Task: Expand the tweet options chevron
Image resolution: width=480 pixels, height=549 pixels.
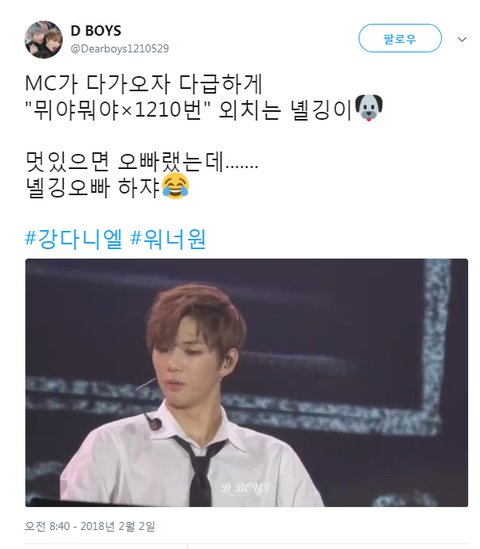Action: [462, 39]
